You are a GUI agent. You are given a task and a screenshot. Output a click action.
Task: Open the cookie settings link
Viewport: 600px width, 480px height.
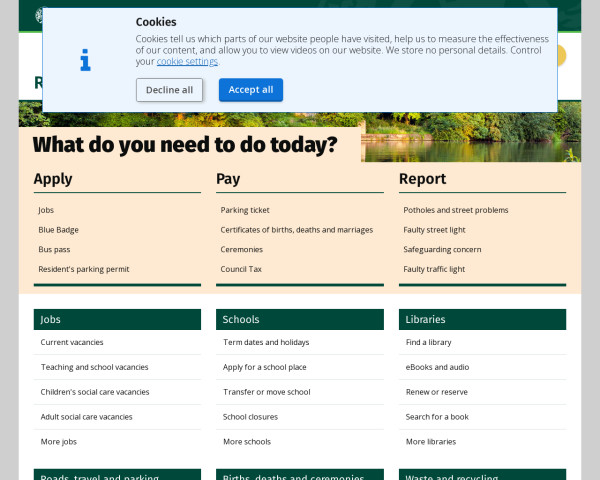point(187,62)
